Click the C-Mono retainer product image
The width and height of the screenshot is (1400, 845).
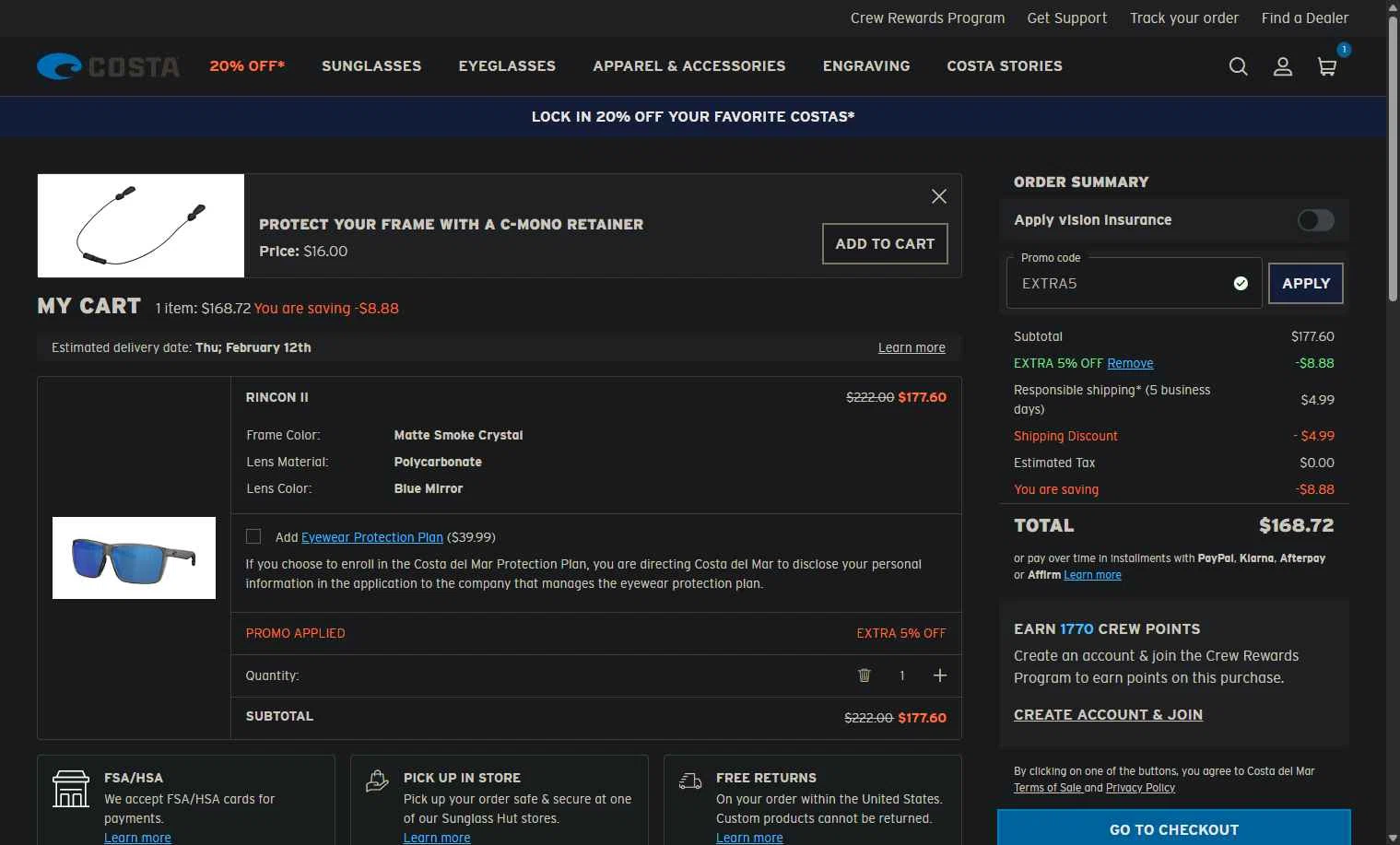(x=141, y=226)
